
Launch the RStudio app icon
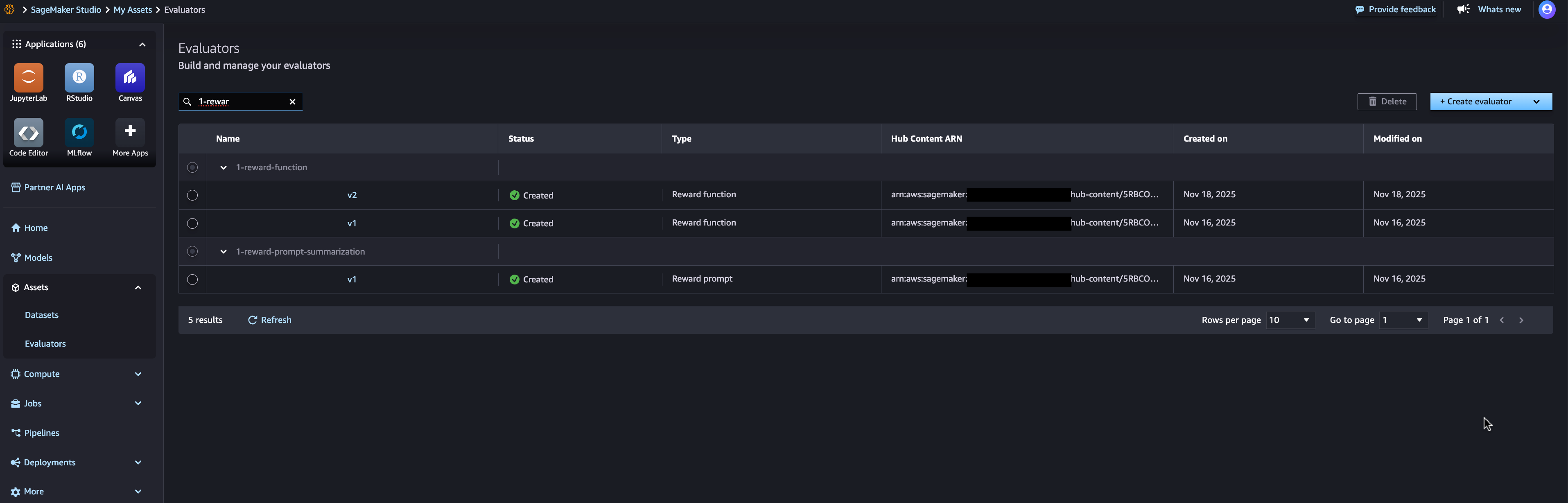(x=79, y=77)
